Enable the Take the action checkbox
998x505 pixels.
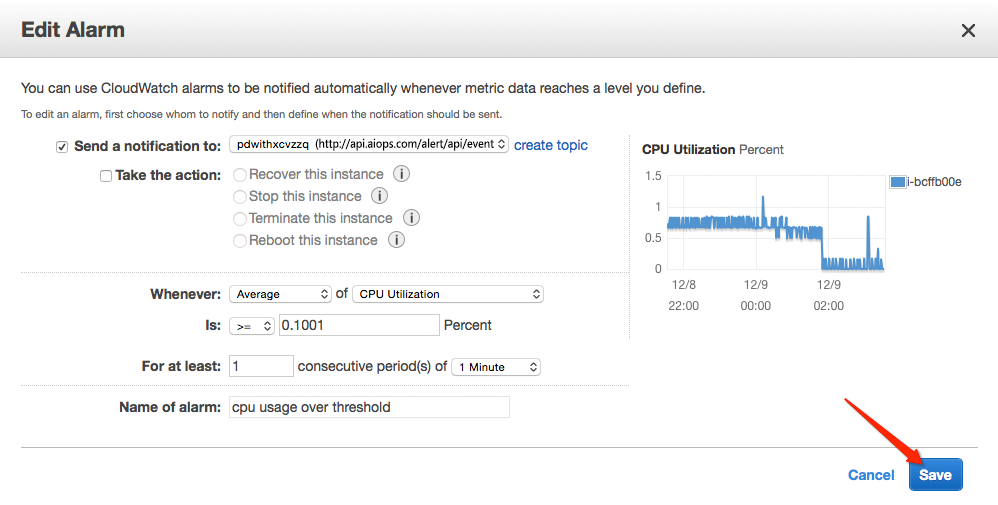106,176
